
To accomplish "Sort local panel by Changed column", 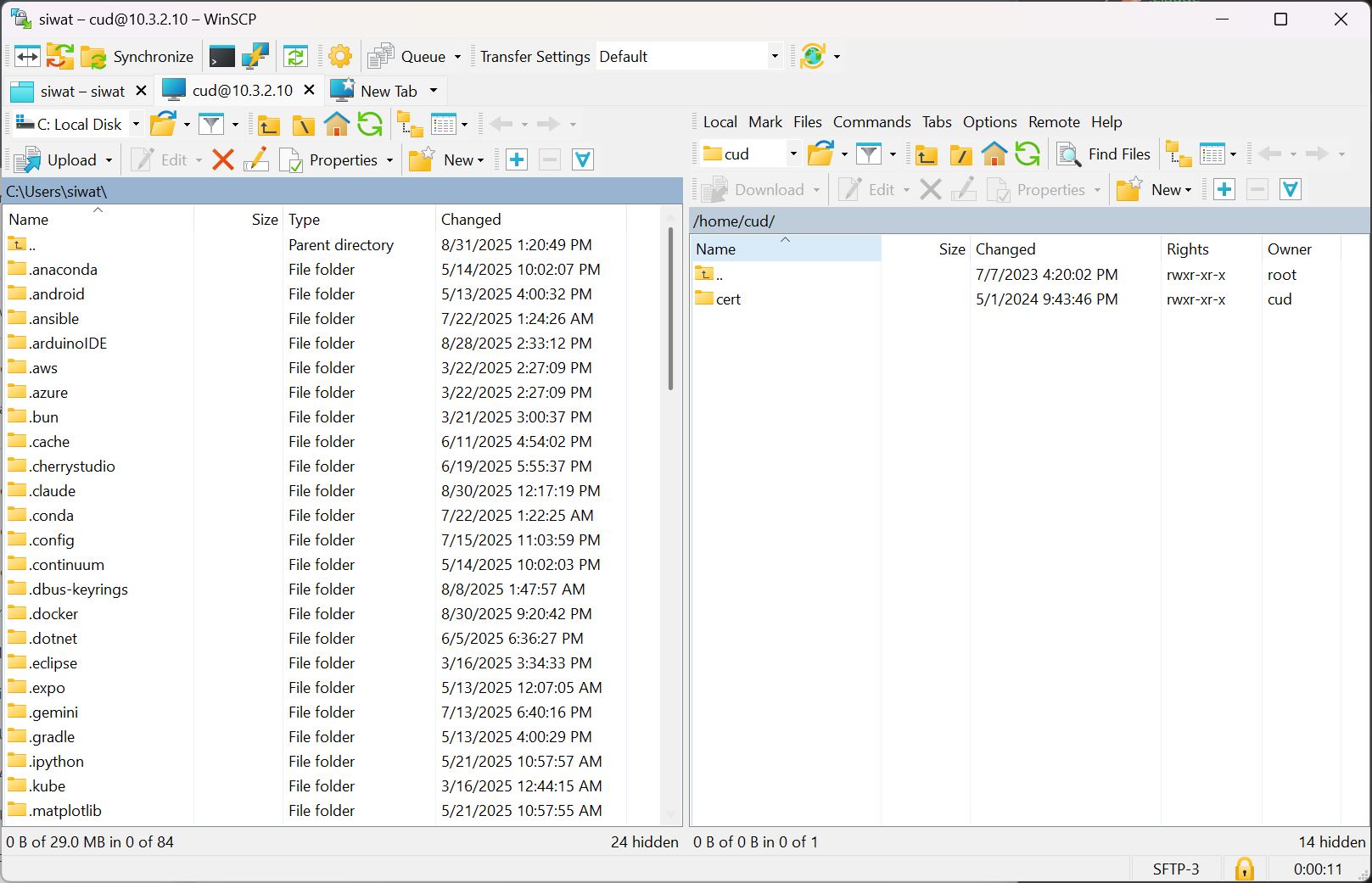I will (x=530, y=220).
